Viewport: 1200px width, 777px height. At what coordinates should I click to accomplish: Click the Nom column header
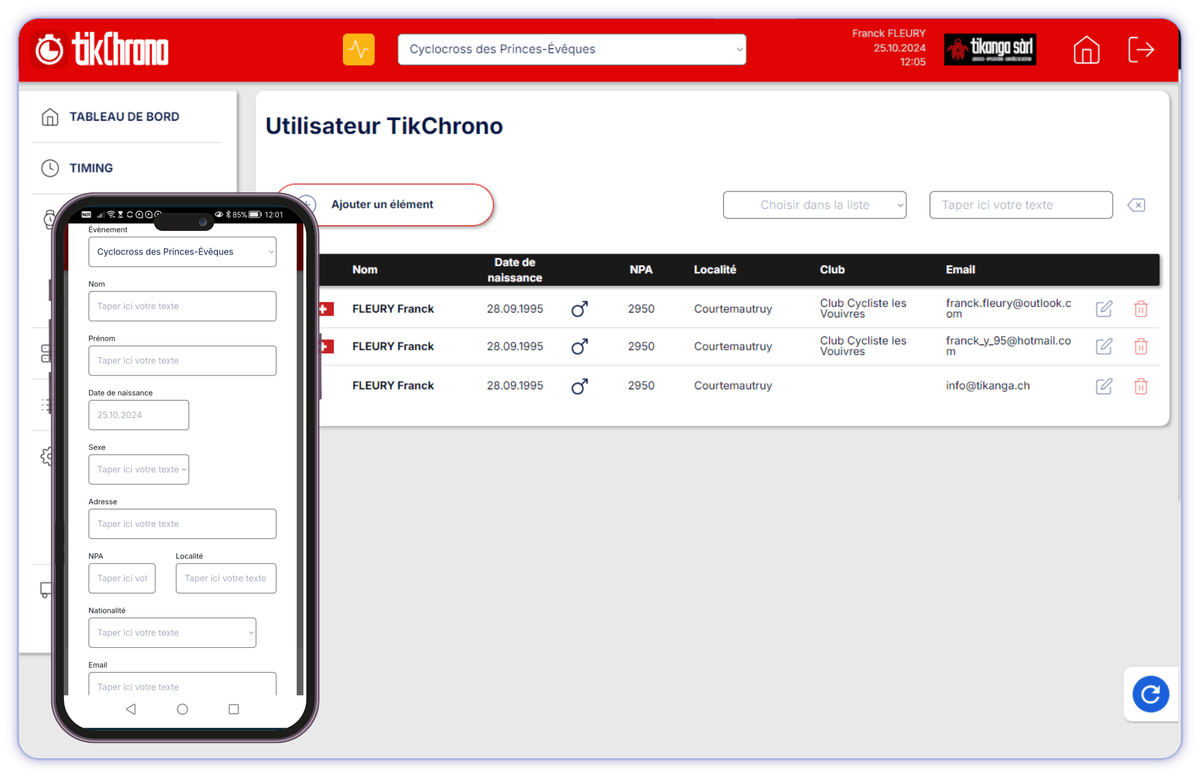point(365,270)
